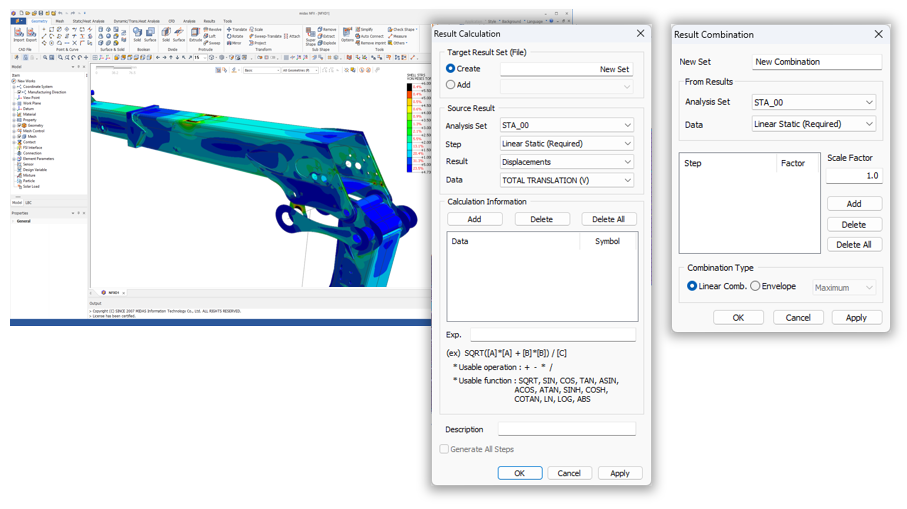Click the Explode sub shape tool
This screenshot has height=509, width=907.
click(x=327, y=43)
